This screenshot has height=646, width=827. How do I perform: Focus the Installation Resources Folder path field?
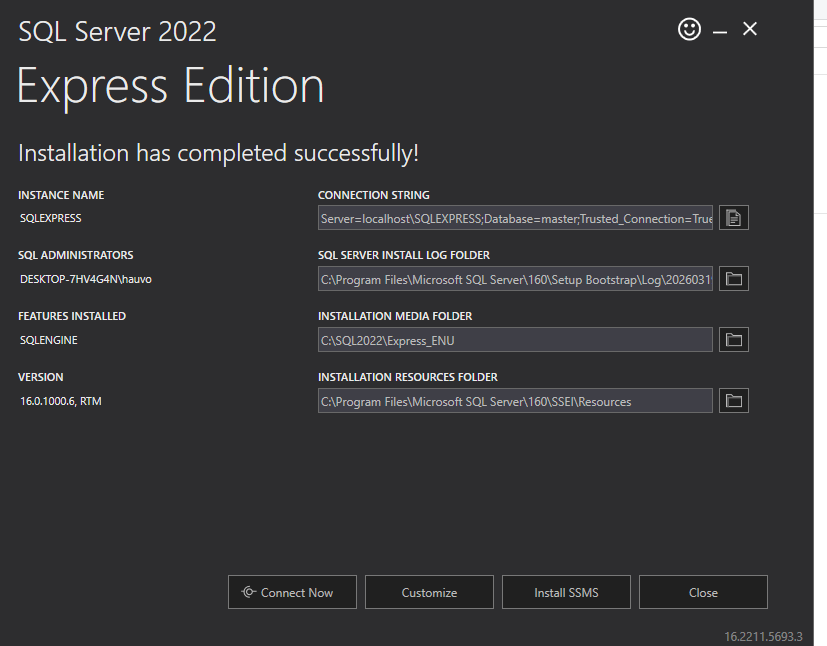(515, 401)
